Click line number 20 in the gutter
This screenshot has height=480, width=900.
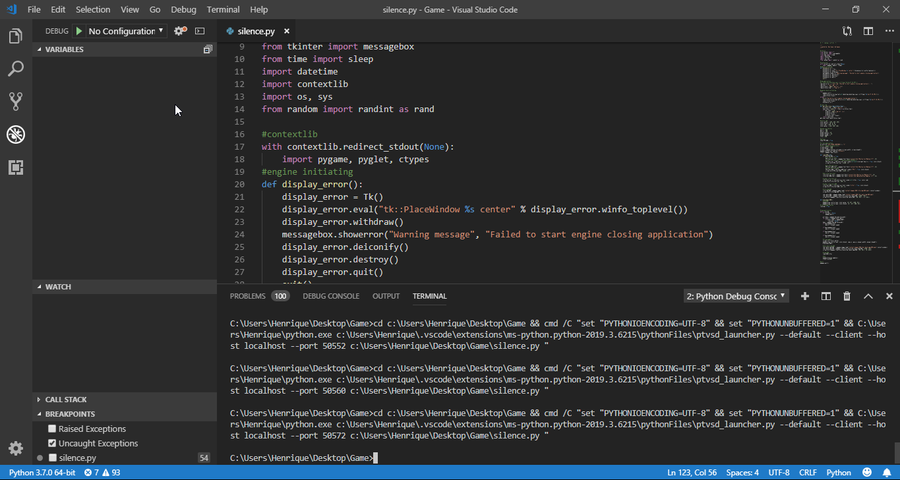point(239,184)
